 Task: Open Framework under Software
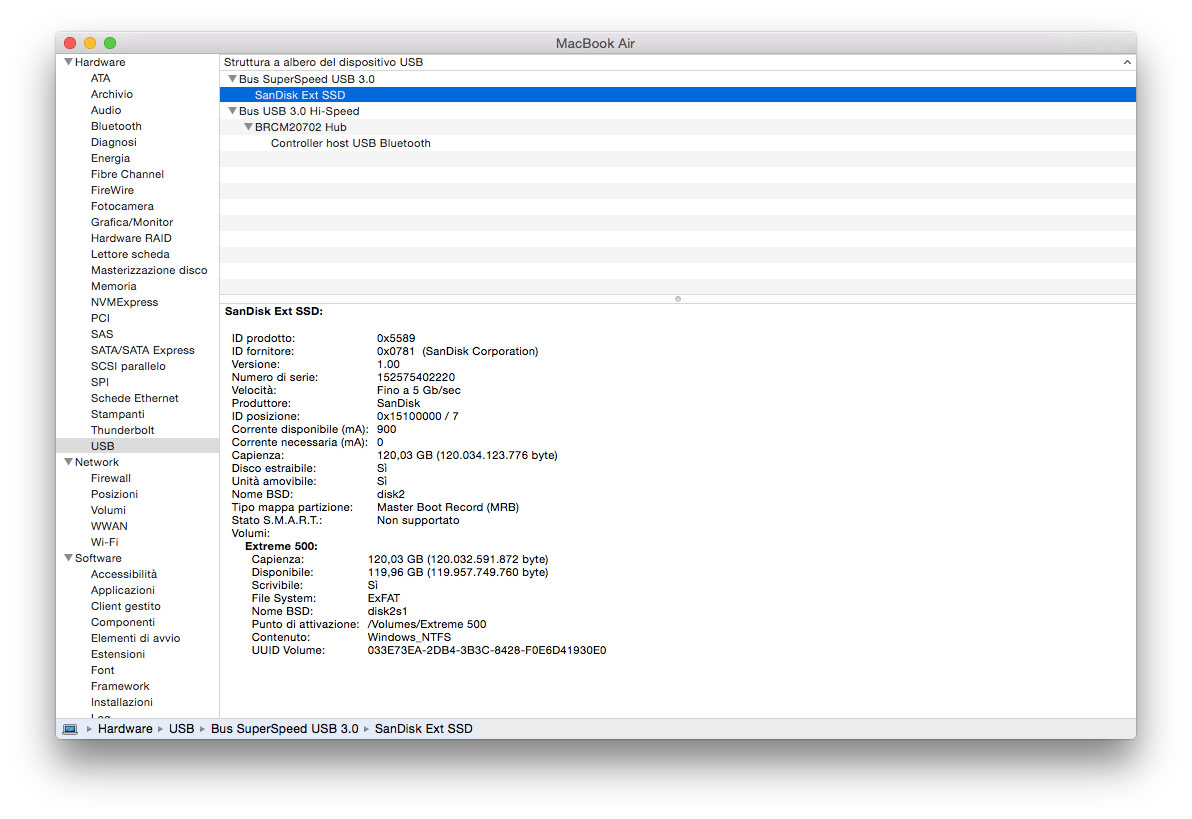120,685
